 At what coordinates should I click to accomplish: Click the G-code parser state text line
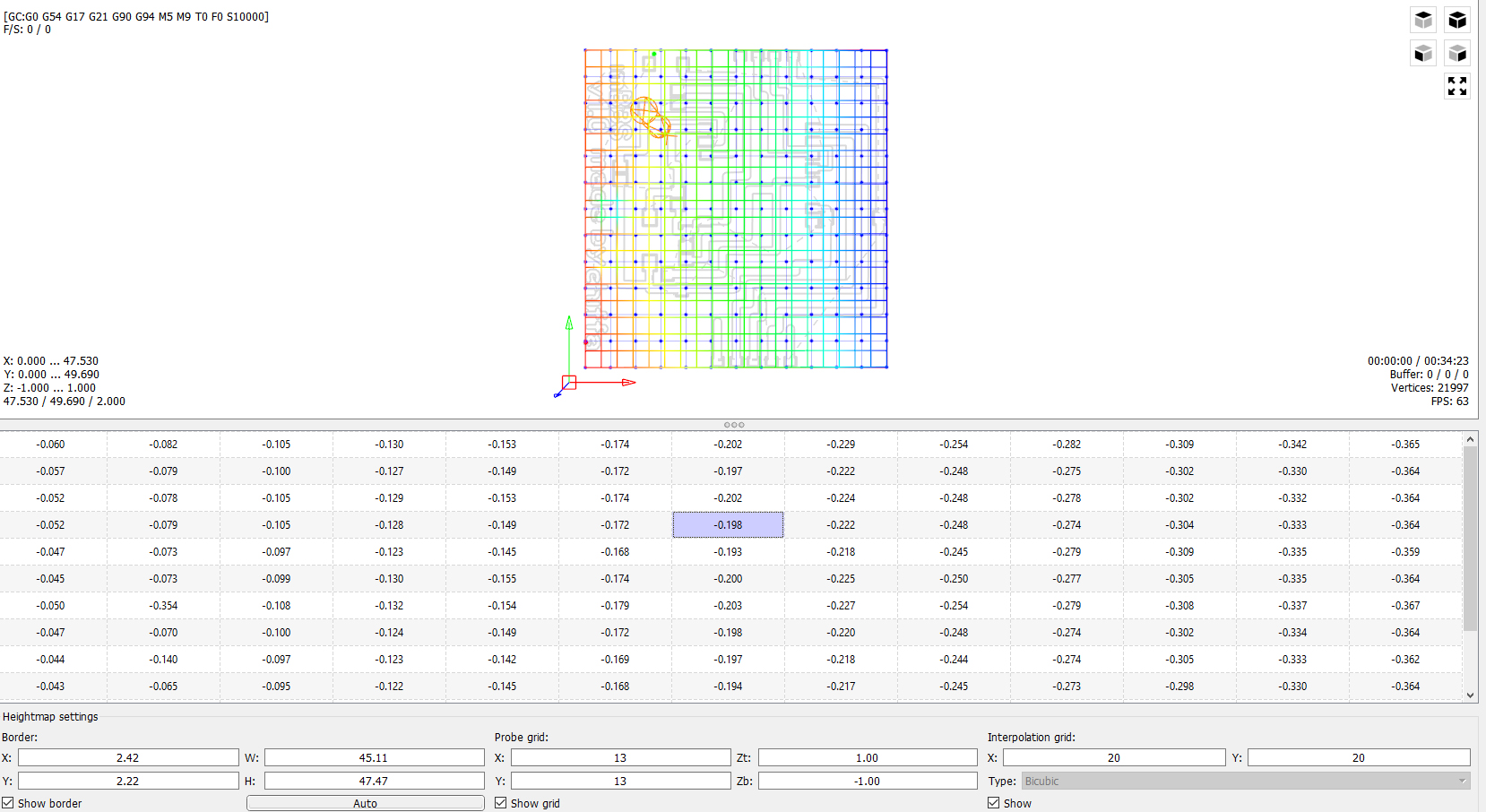click(x=136, y=16)
